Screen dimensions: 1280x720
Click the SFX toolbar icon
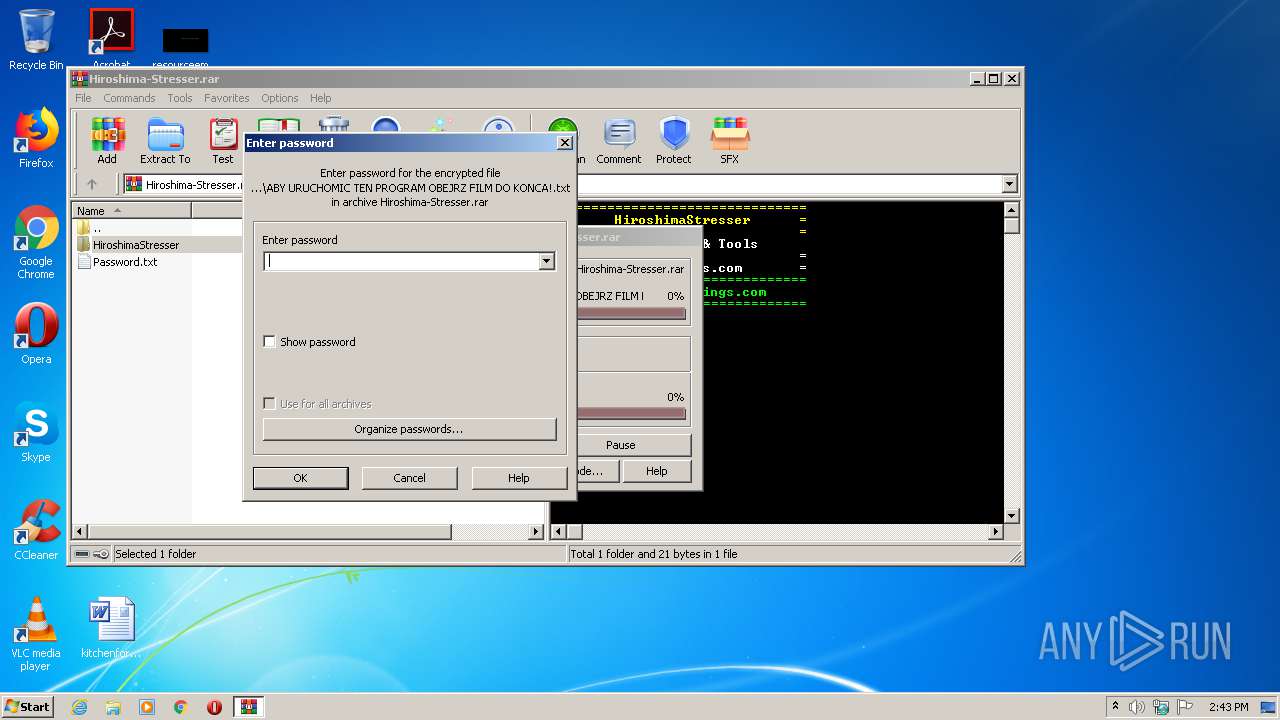pos(730,141)
